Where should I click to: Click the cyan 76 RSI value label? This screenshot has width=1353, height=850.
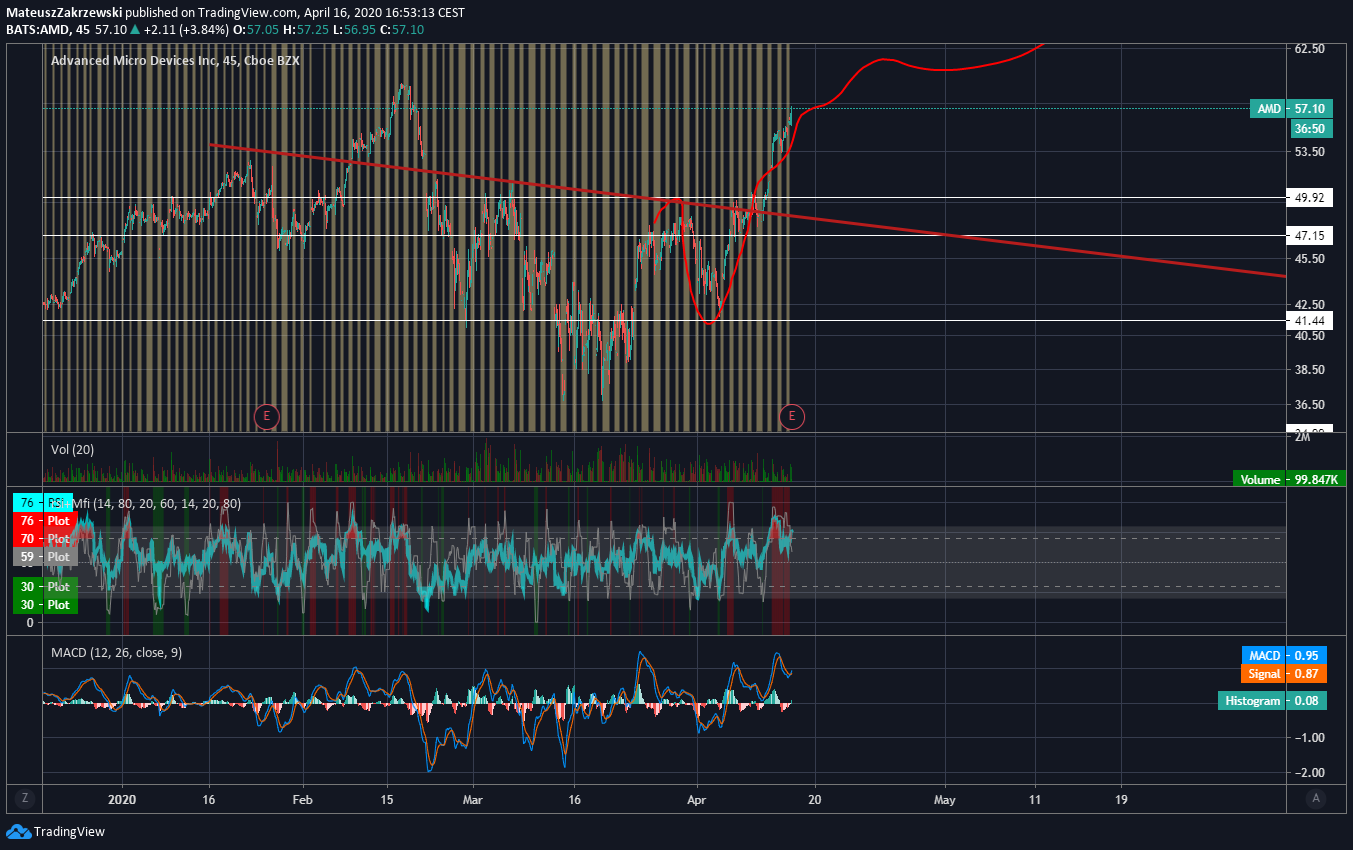(45, 502)
